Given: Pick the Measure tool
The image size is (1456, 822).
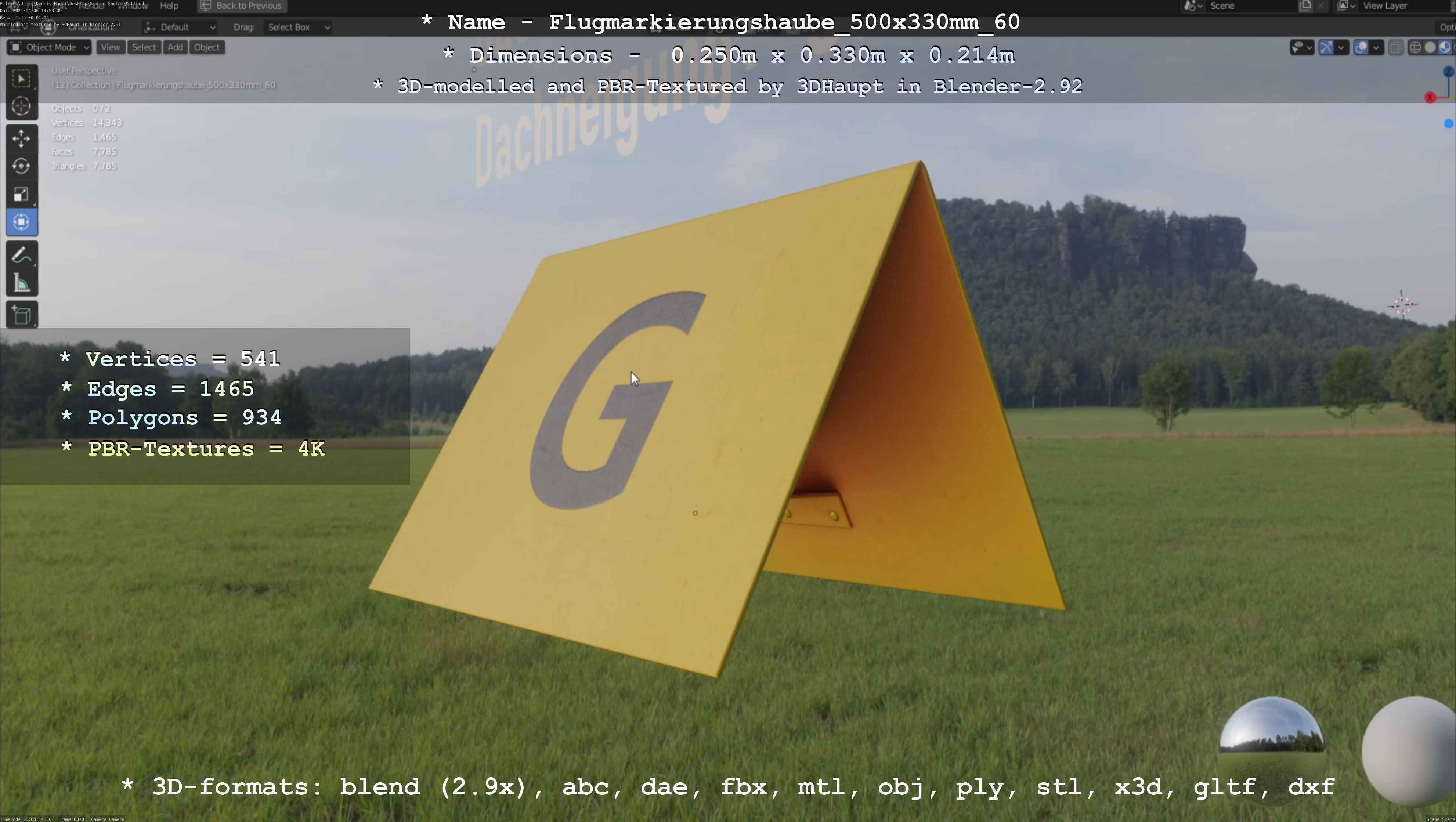Looking at the screenshot, I should point(21,283).
